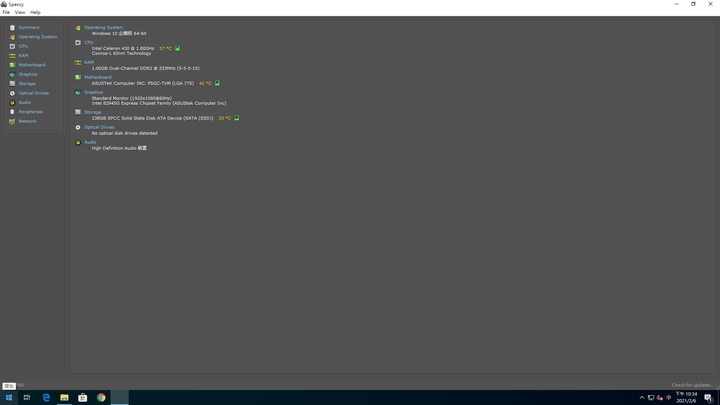
Task: Click the Motherboard sidebar icon
Action: [x=12, y=65]
